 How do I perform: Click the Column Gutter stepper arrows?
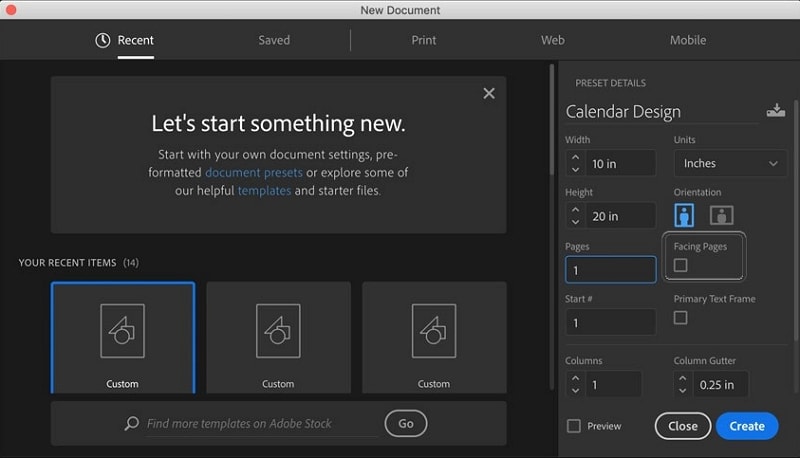tap(683, 384)
